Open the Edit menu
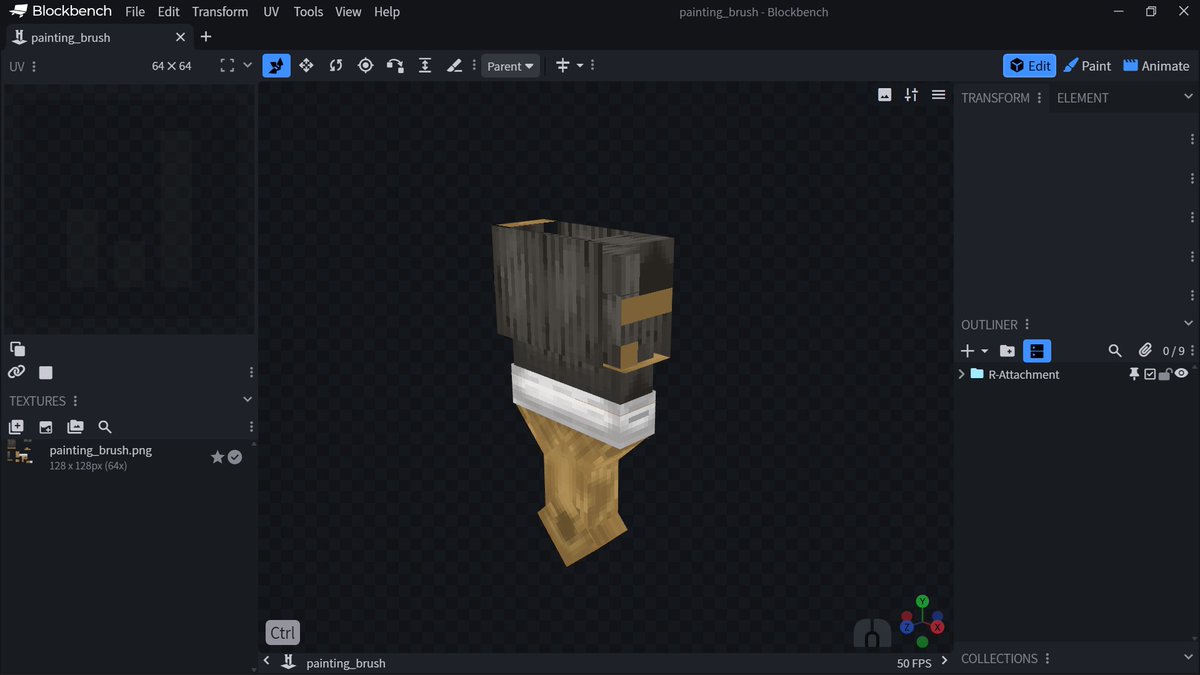The width and height of the screenshot is (1200, 675). coord(168,12)
